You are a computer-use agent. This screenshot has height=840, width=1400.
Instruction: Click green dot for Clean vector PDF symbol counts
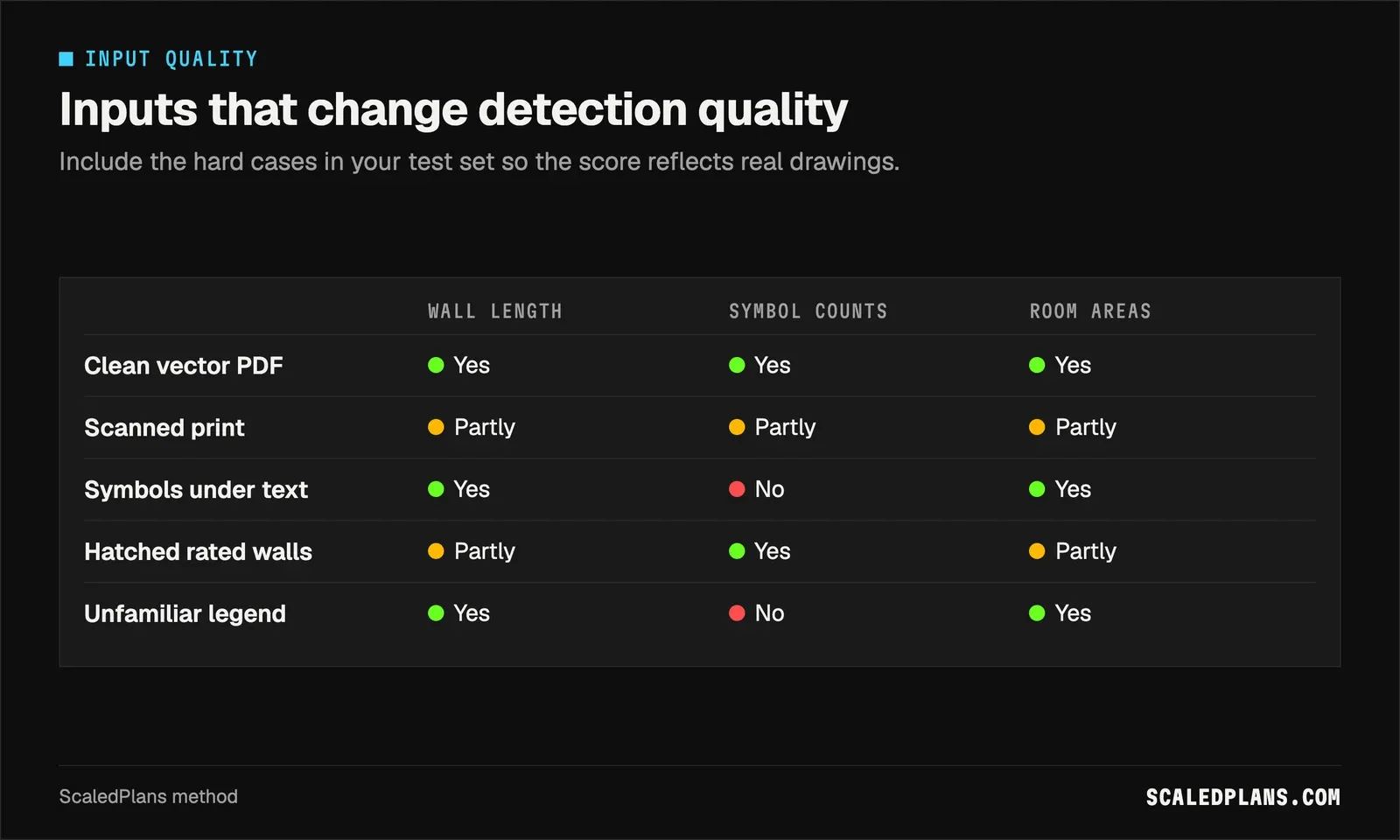[x=737, y=365]
